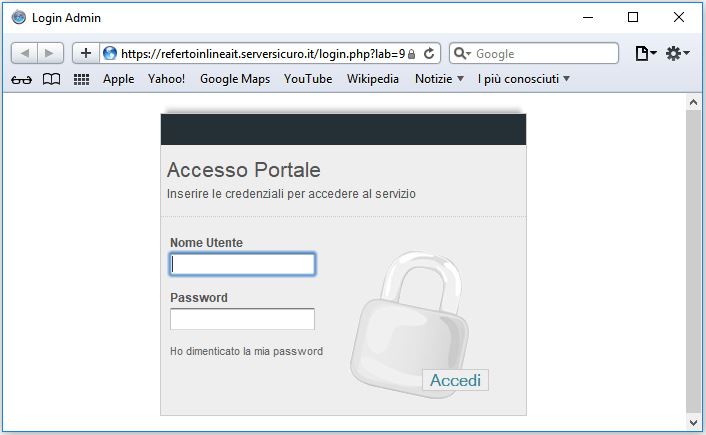Image resolution: width=706 pixels, height=435 pixels.
Task: Open the gear settings menu dropdown
Action: pos(678,54)
